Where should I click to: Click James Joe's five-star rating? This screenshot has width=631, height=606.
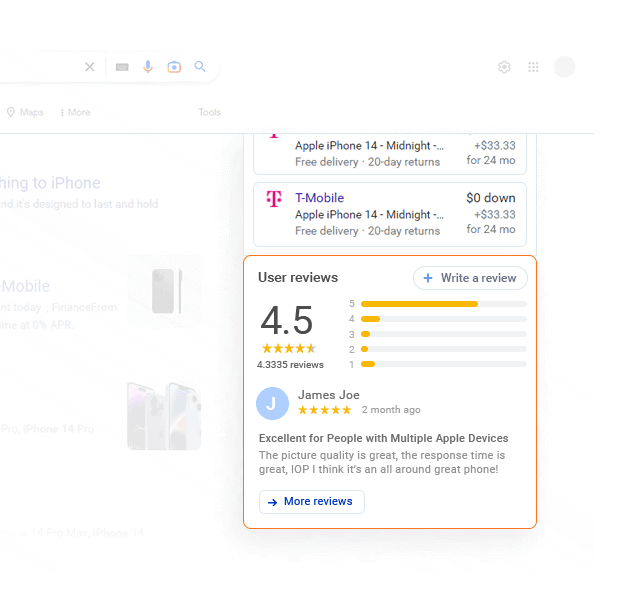coord(324,410)
